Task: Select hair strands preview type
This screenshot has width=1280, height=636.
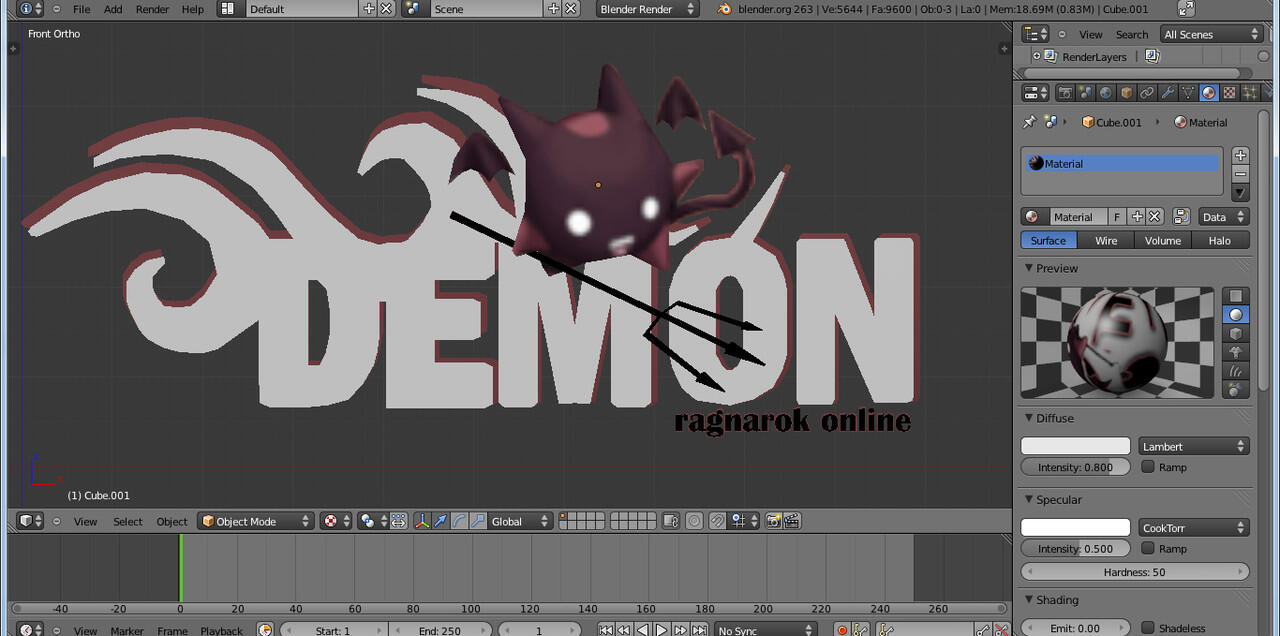Action: pyautogui.click(x=1236, y=371)
